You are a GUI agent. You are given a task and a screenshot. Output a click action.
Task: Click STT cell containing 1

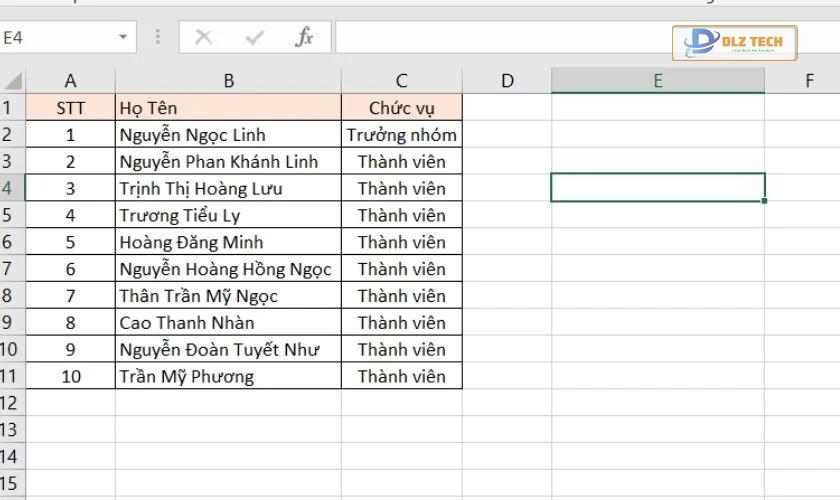click(70, 134)
